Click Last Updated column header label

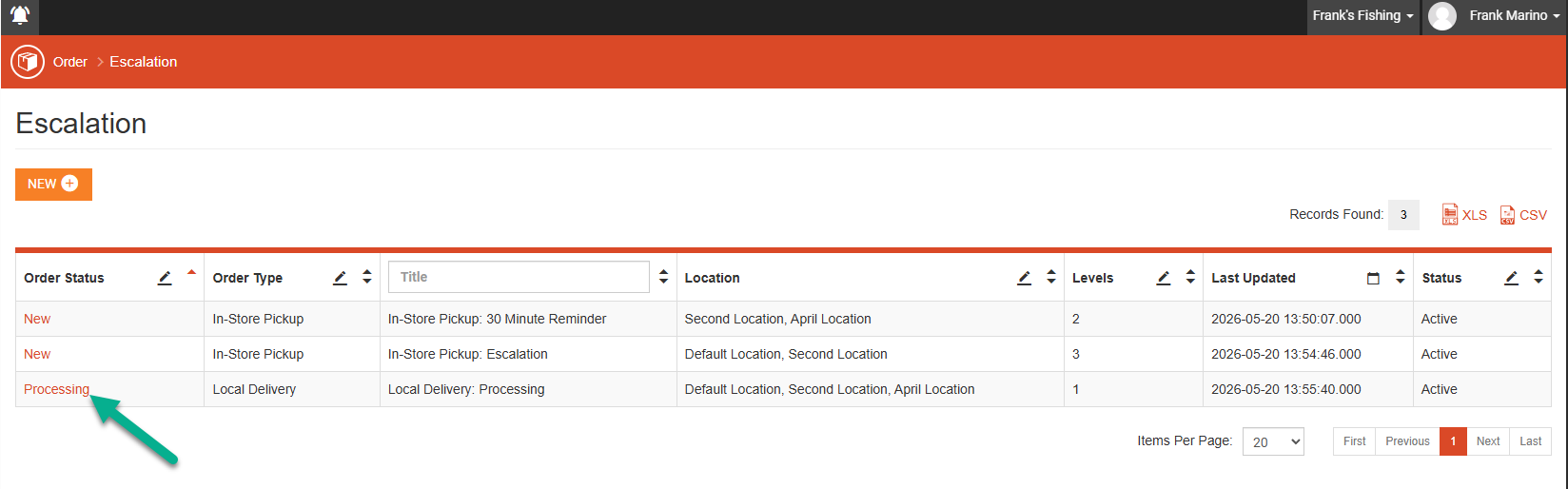pyautogui.click(x=1253, y=278)
